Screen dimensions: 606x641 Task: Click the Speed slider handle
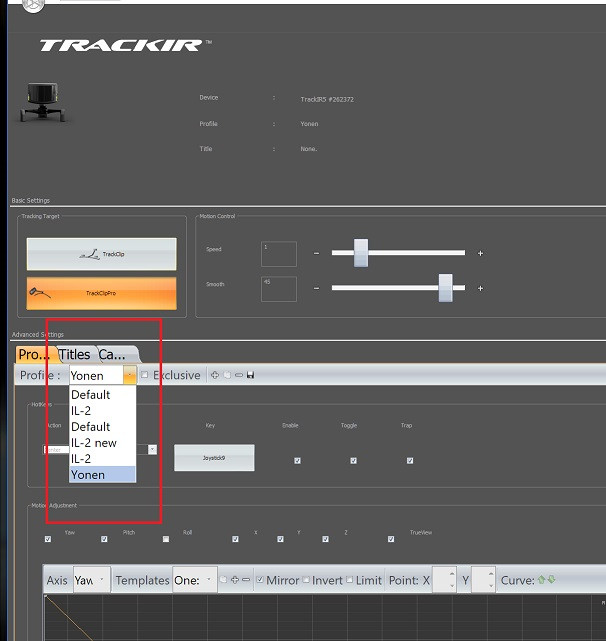[361, 253]
